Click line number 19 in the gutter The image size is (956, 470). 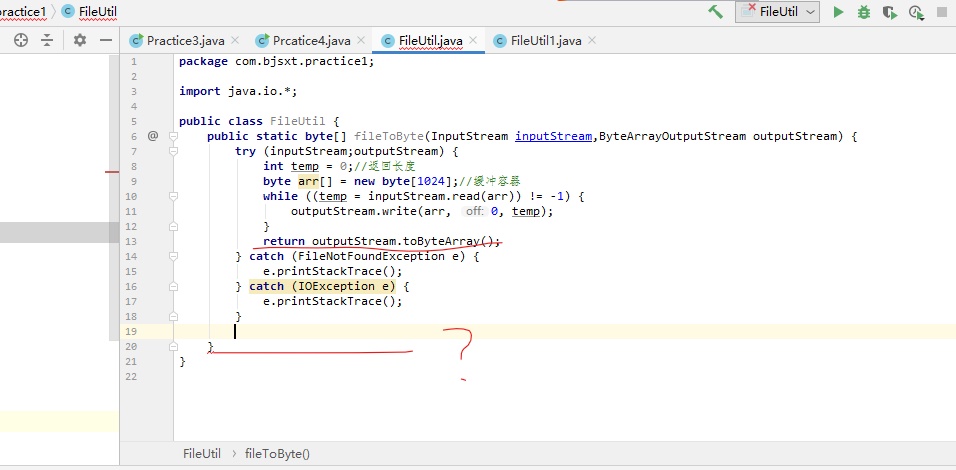(130, 331)
